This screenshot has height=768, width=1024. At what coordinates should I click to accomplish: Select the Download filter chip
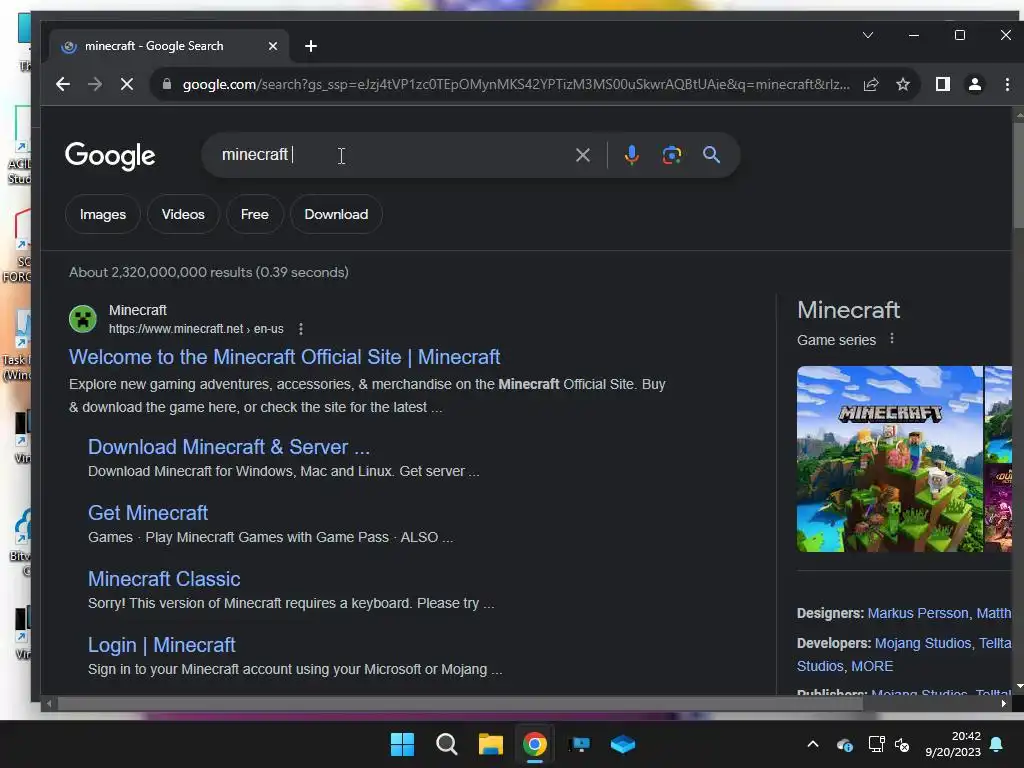(336, 214)
